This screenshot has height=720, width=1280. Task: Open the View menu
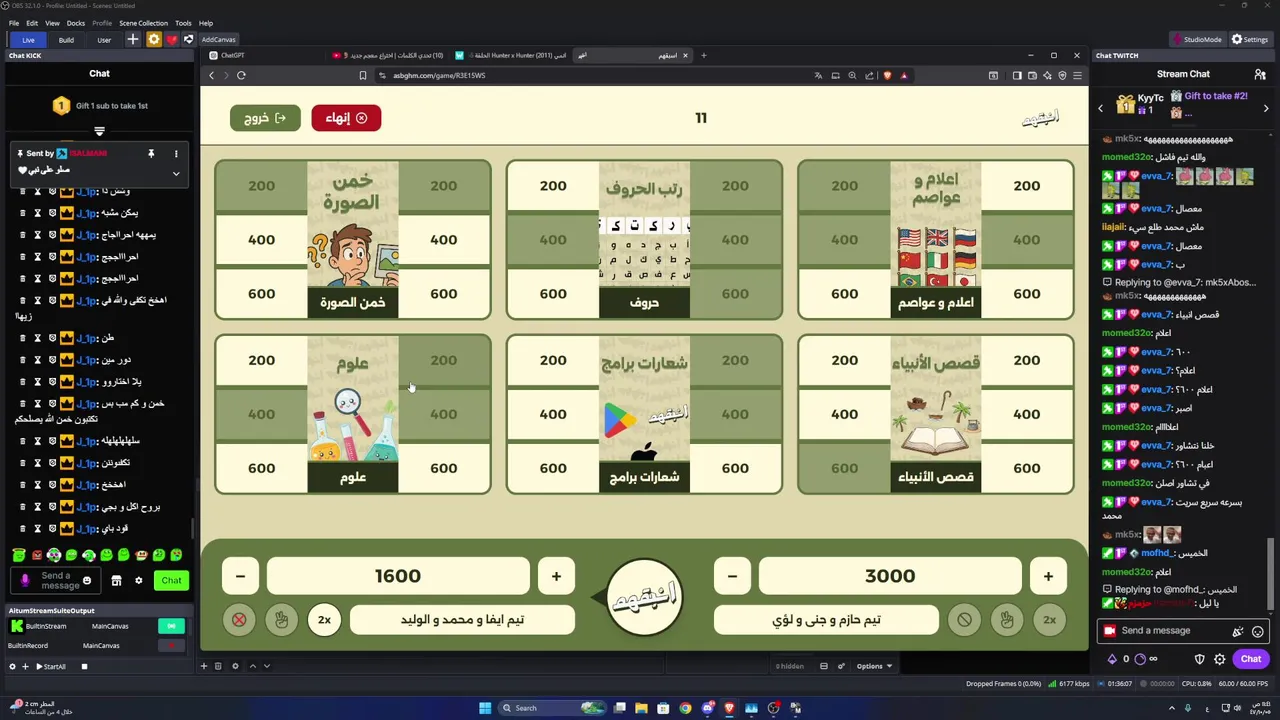coord(52,23)
